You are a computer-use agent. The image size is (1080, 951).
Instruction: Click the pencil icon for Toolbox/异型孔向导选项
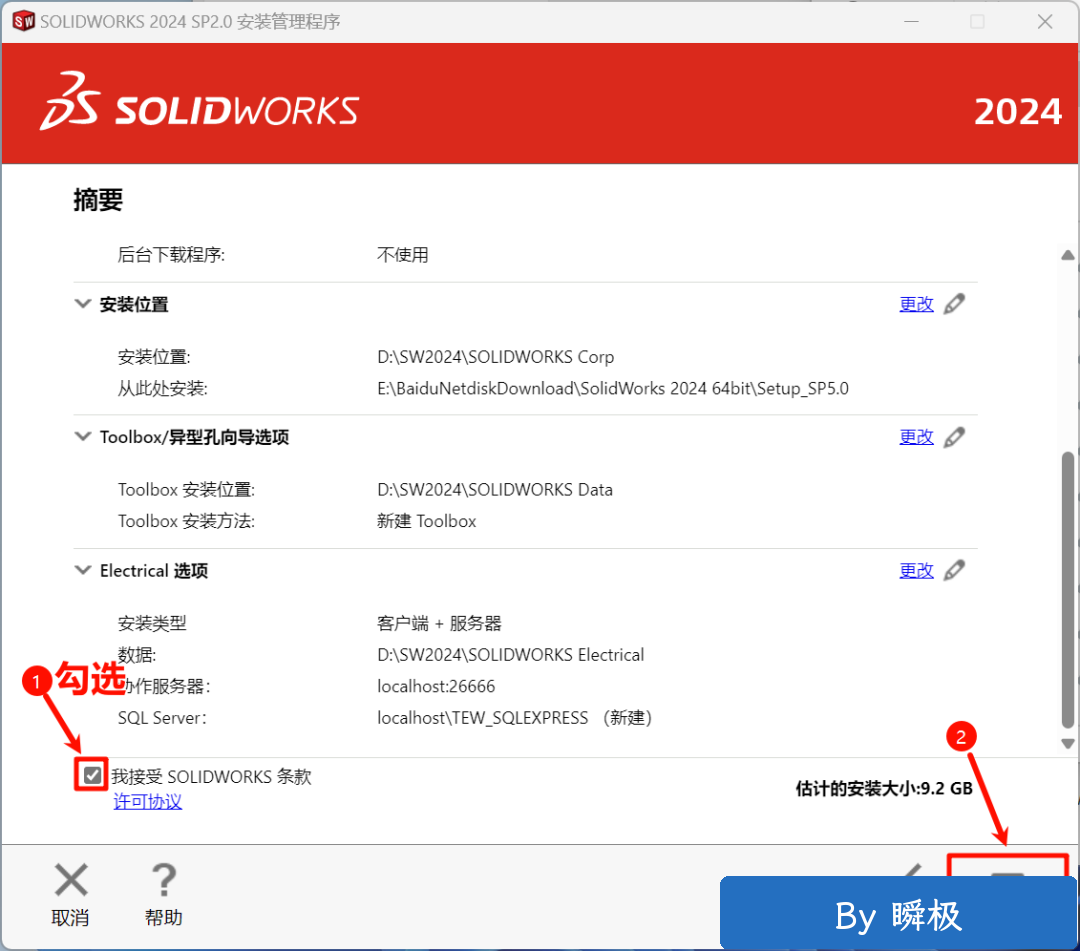(x=955, y=437)
